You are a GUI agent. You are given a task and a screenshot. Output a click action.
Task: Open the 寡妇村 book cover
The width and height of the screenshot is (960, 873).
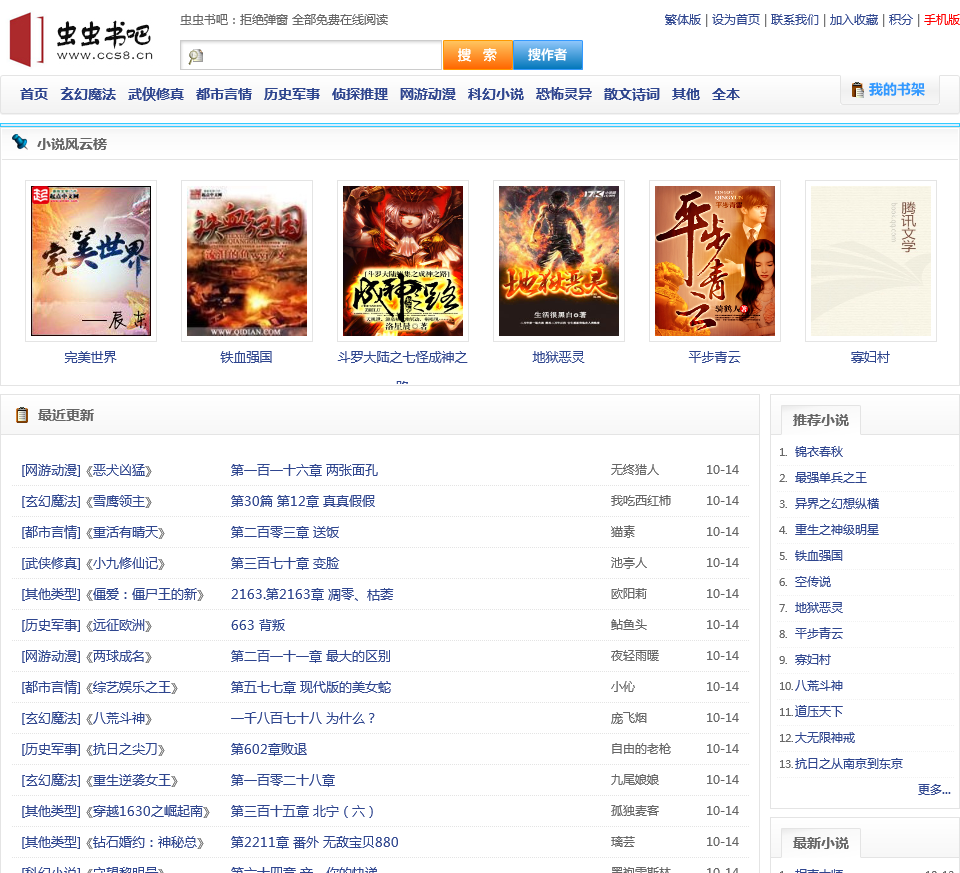[871, 261]
